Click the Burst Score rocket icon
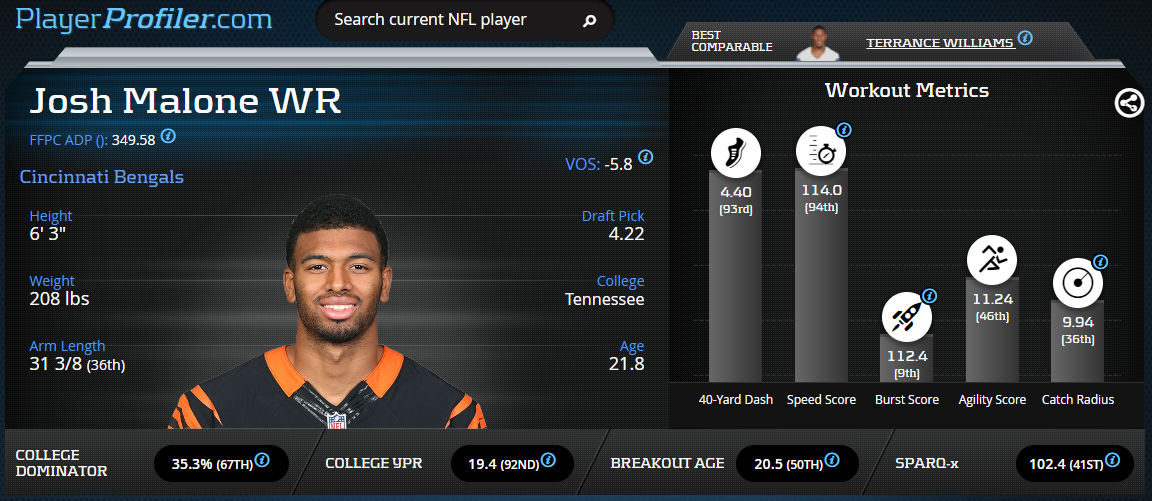Viewport: 1152px width, 501px height. [907, 317]
